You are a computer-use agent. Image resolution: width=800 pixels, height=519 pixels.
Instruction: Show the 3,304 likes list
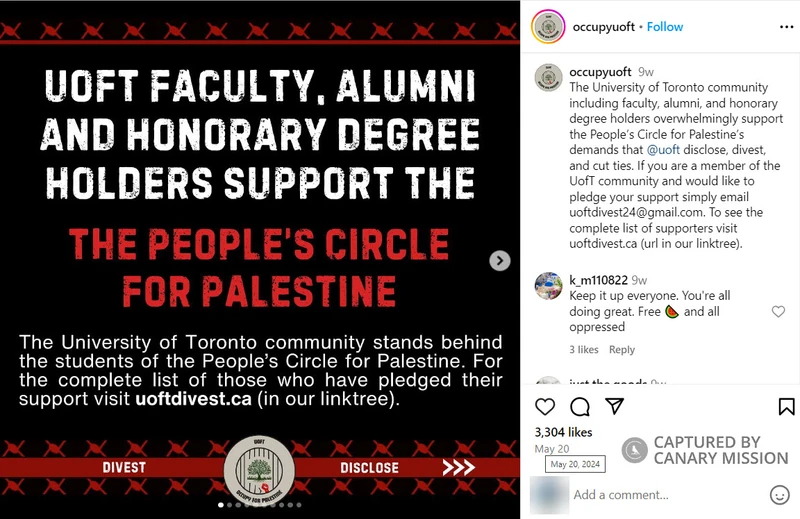564,432
